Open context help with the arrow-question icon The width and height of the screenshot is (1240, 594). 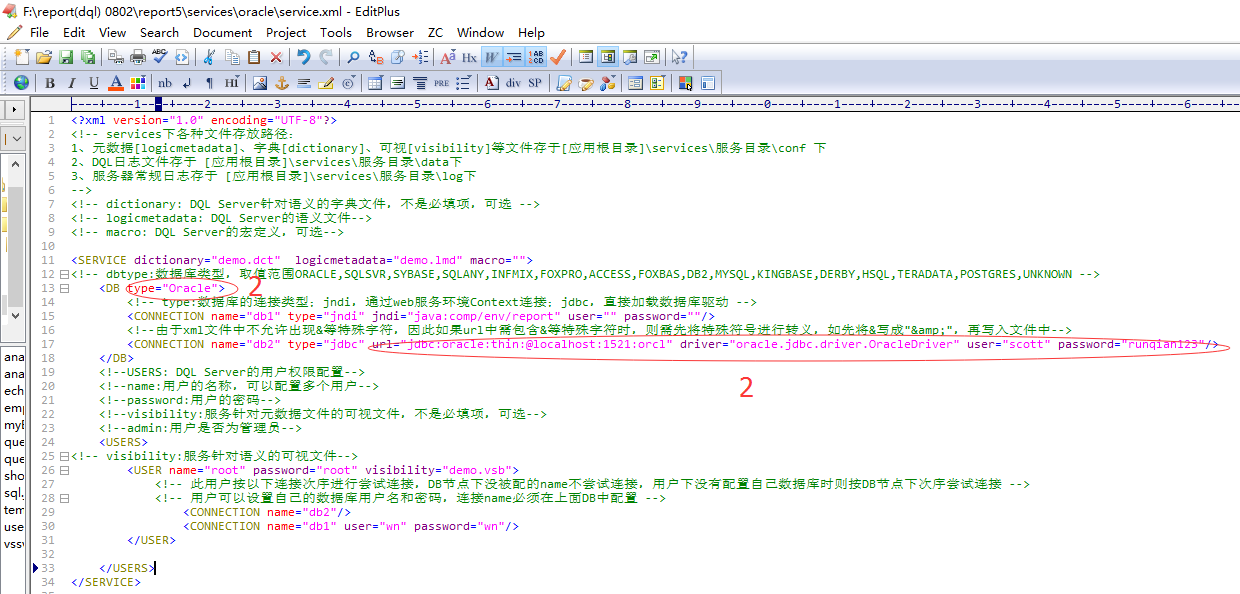678,57
